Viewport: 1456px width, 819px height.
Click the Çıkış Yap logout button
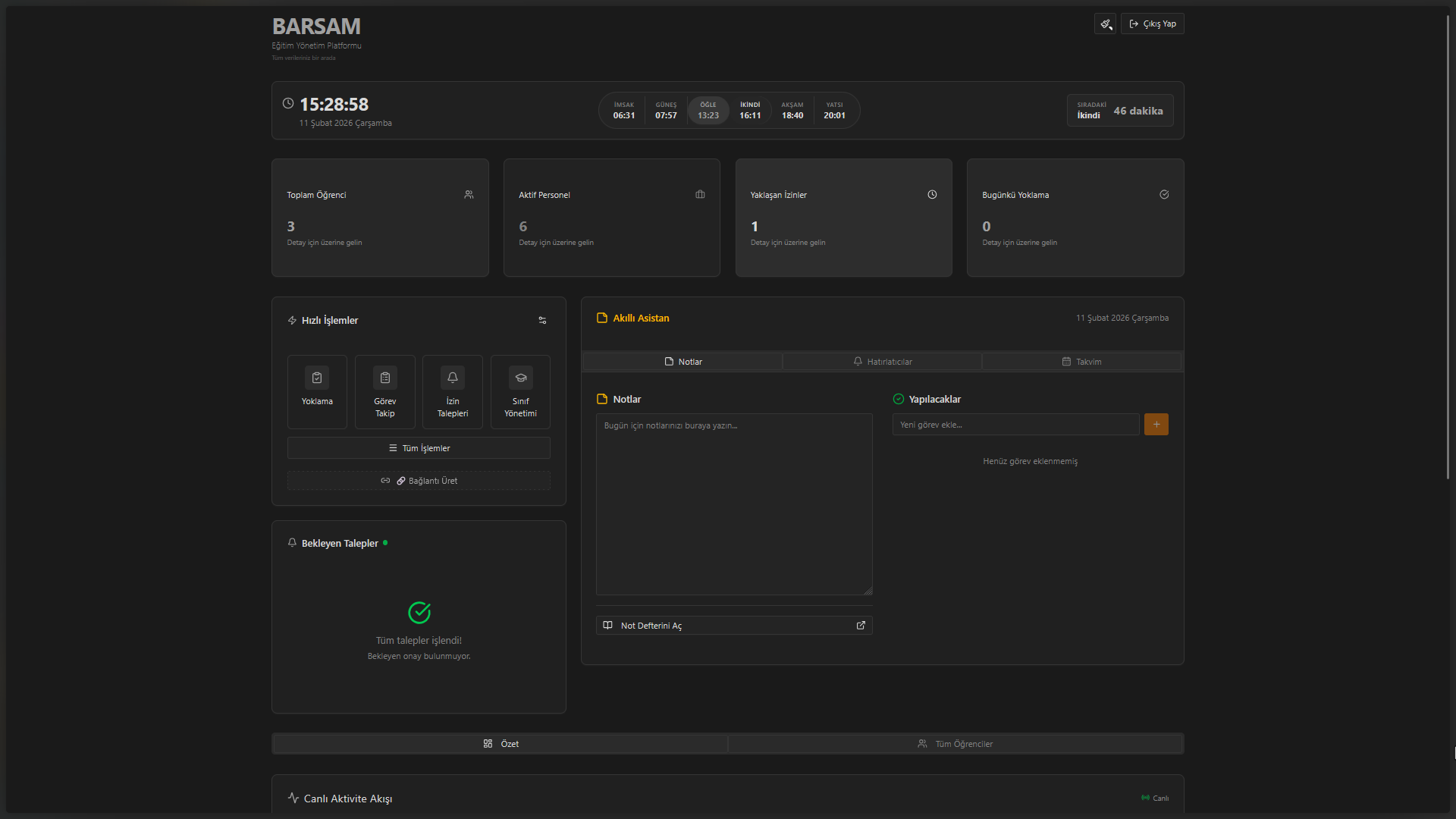(1153, 24)
